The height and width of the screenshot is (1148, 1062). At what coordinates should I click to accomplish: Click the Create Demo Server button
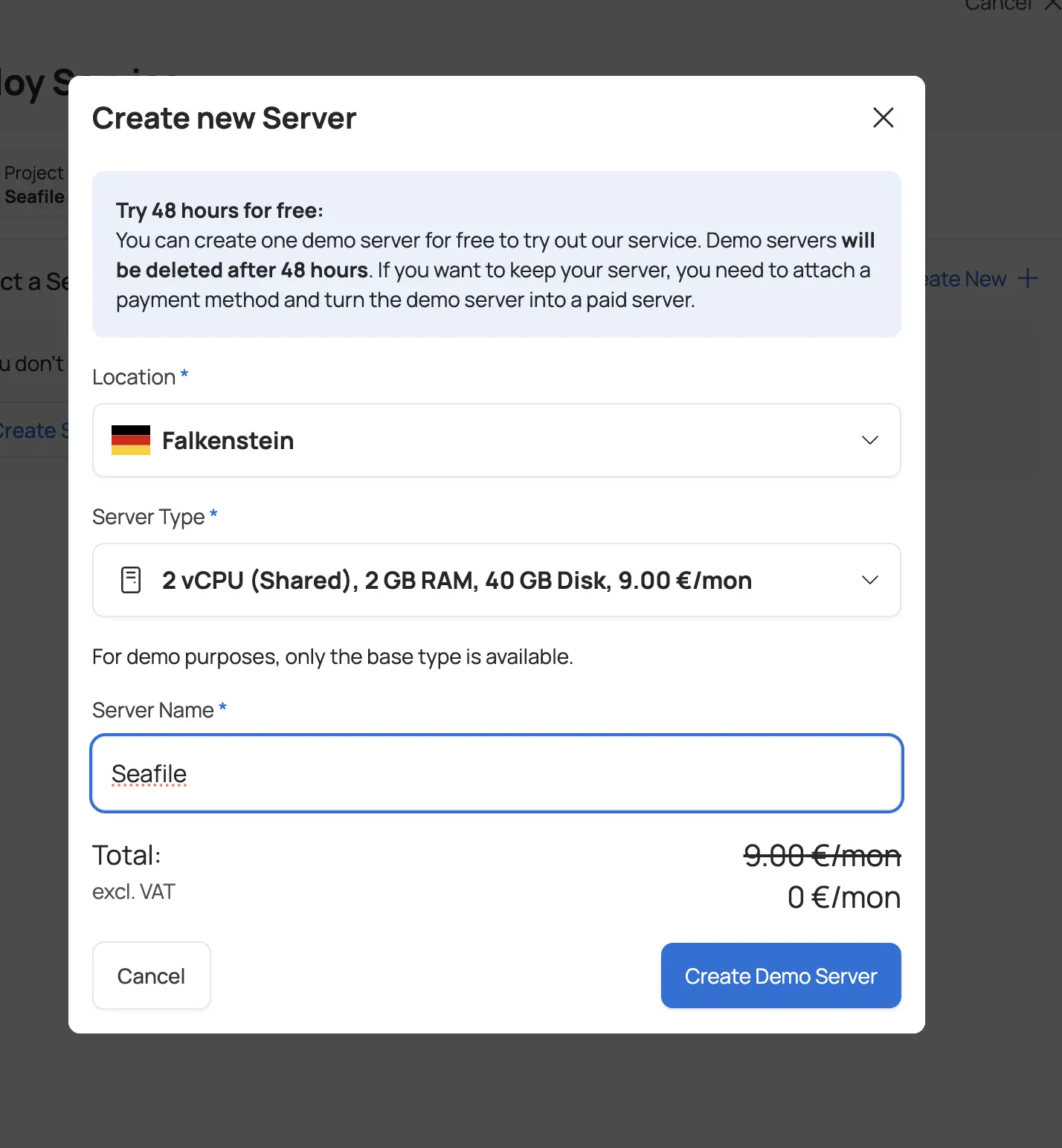(780, 976)
